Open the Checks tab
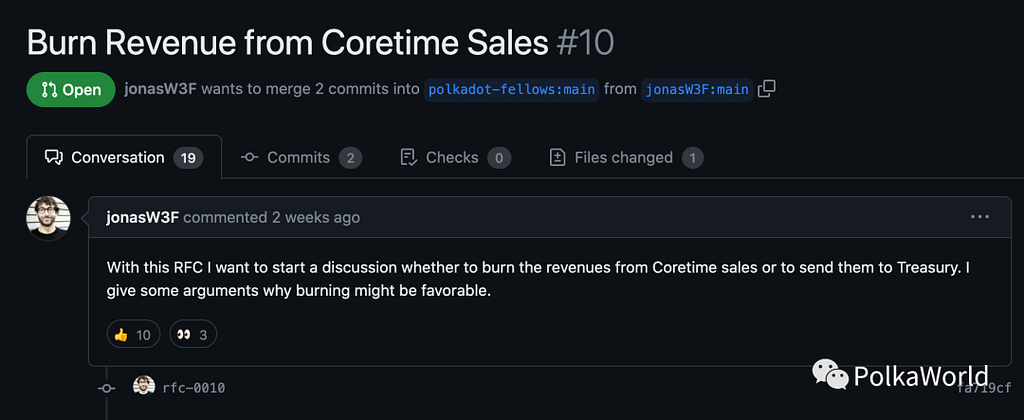1024x420 pixels. pyautogui.click(x=455, y=157)
